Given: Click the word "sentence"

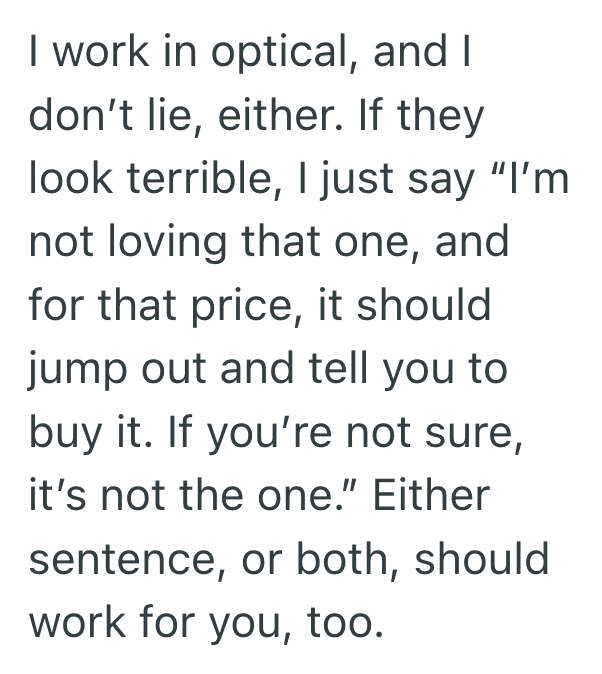Looking at the screenshot, I should (127, 557).
